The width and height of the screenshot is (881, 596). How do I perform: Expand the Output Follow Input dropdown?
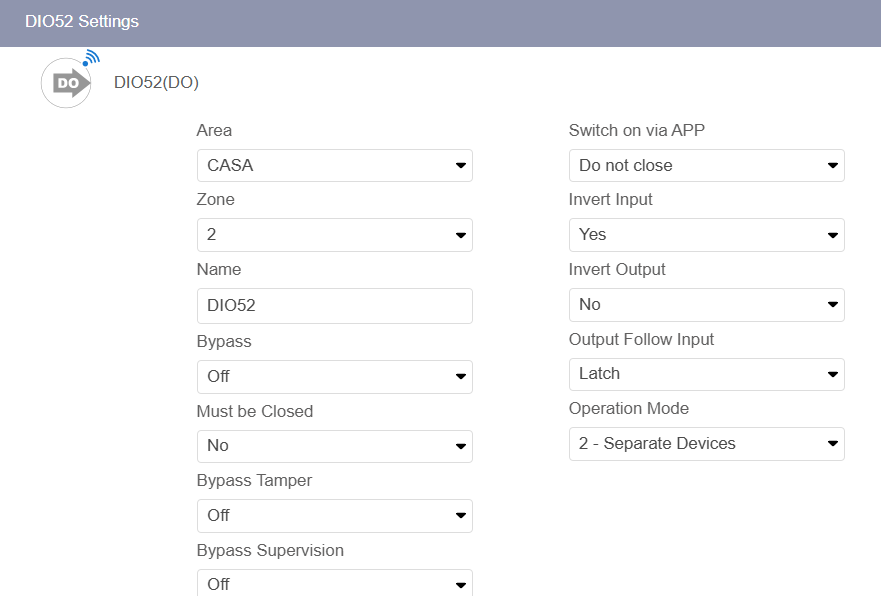706,374
